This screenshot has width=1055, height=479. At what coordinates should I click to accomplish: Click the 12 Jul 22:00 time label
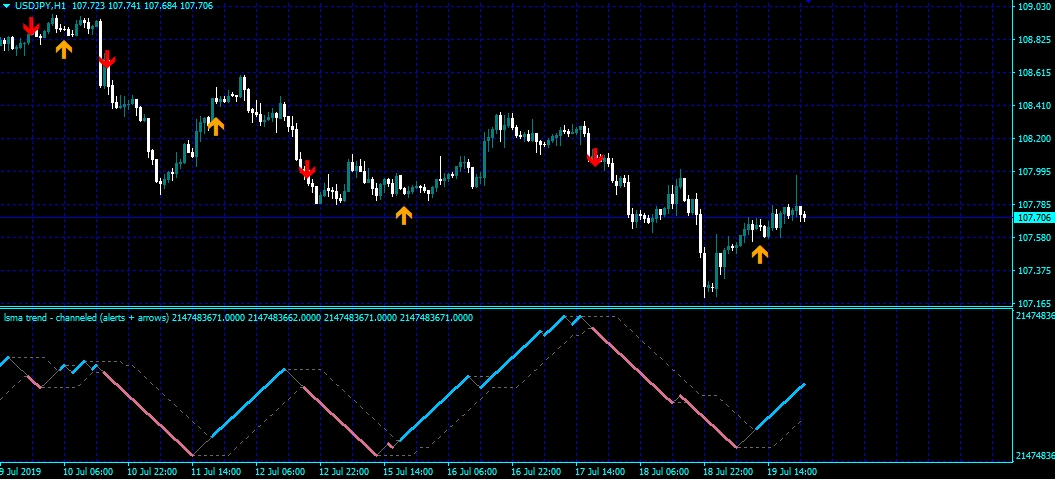[x=344, y=472]
